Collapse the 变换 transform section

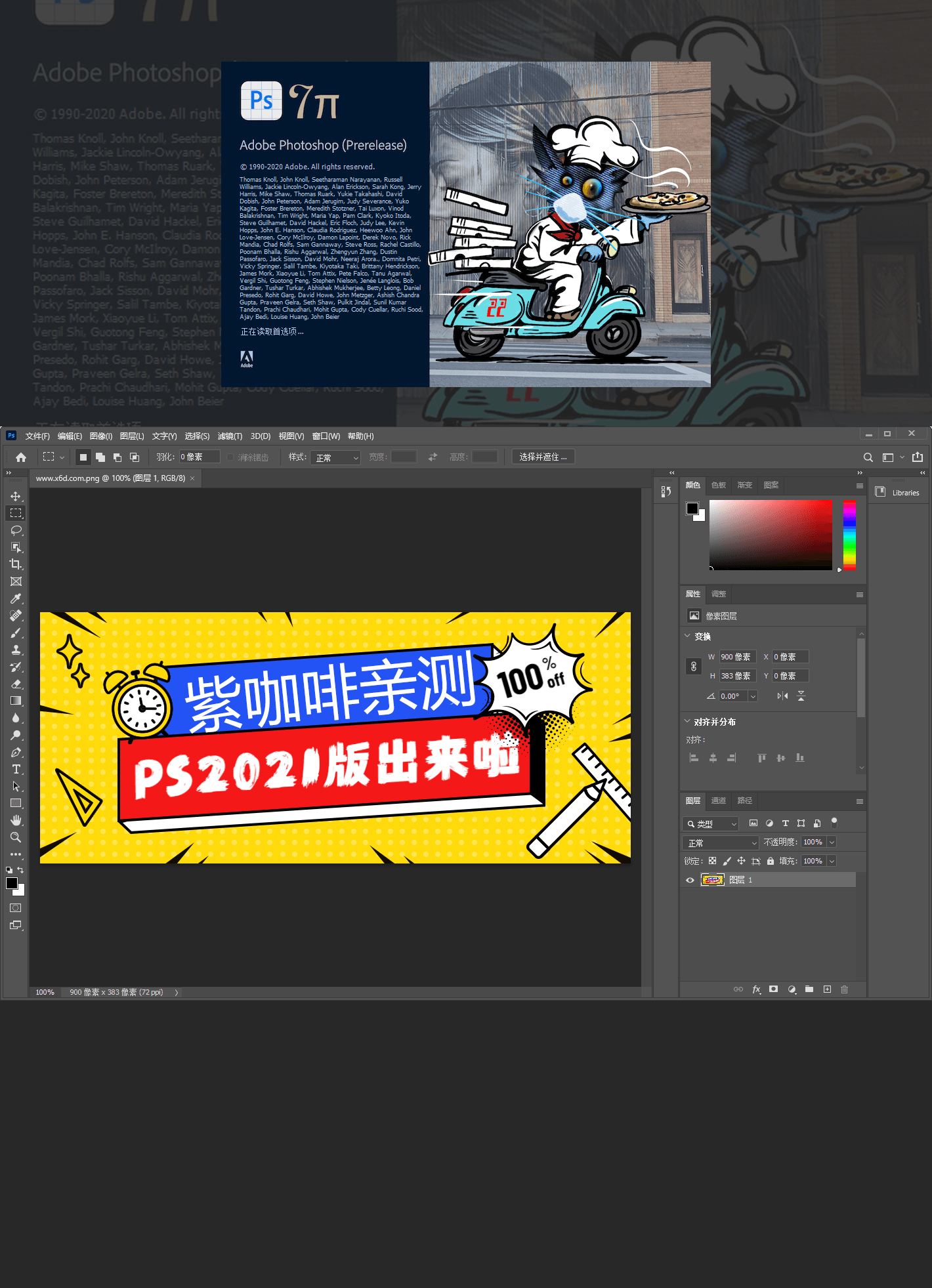[687, 636]
